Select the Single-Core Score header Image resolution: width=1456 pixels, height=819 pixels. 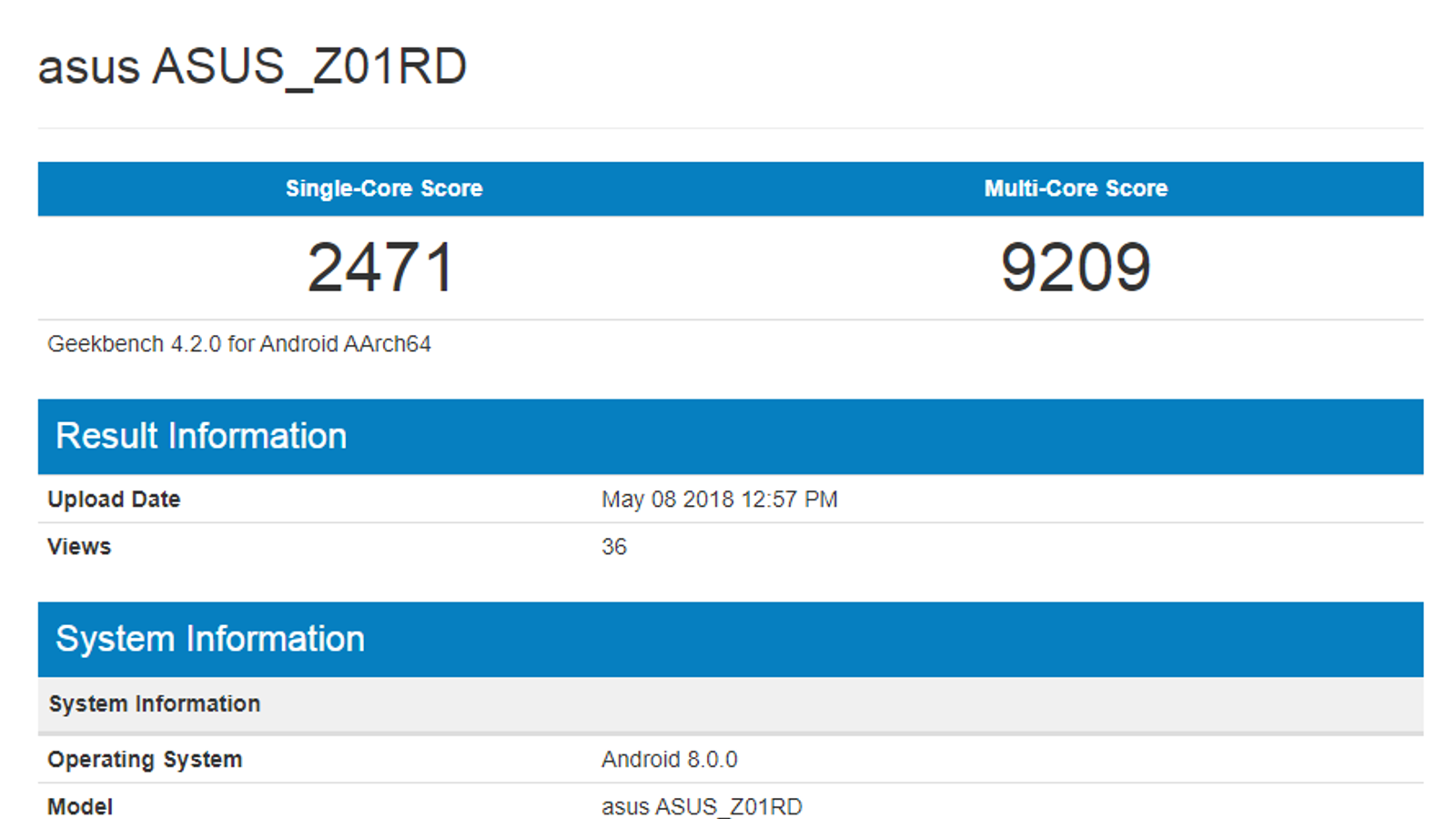point(384,188)
